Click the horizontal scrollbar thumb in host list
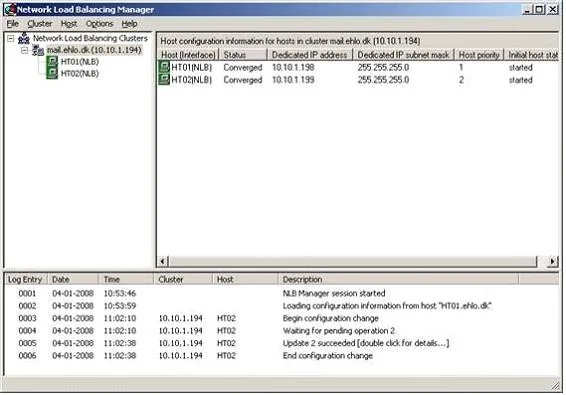The height and width of the screenshot is (395, 566). (353, 261)
